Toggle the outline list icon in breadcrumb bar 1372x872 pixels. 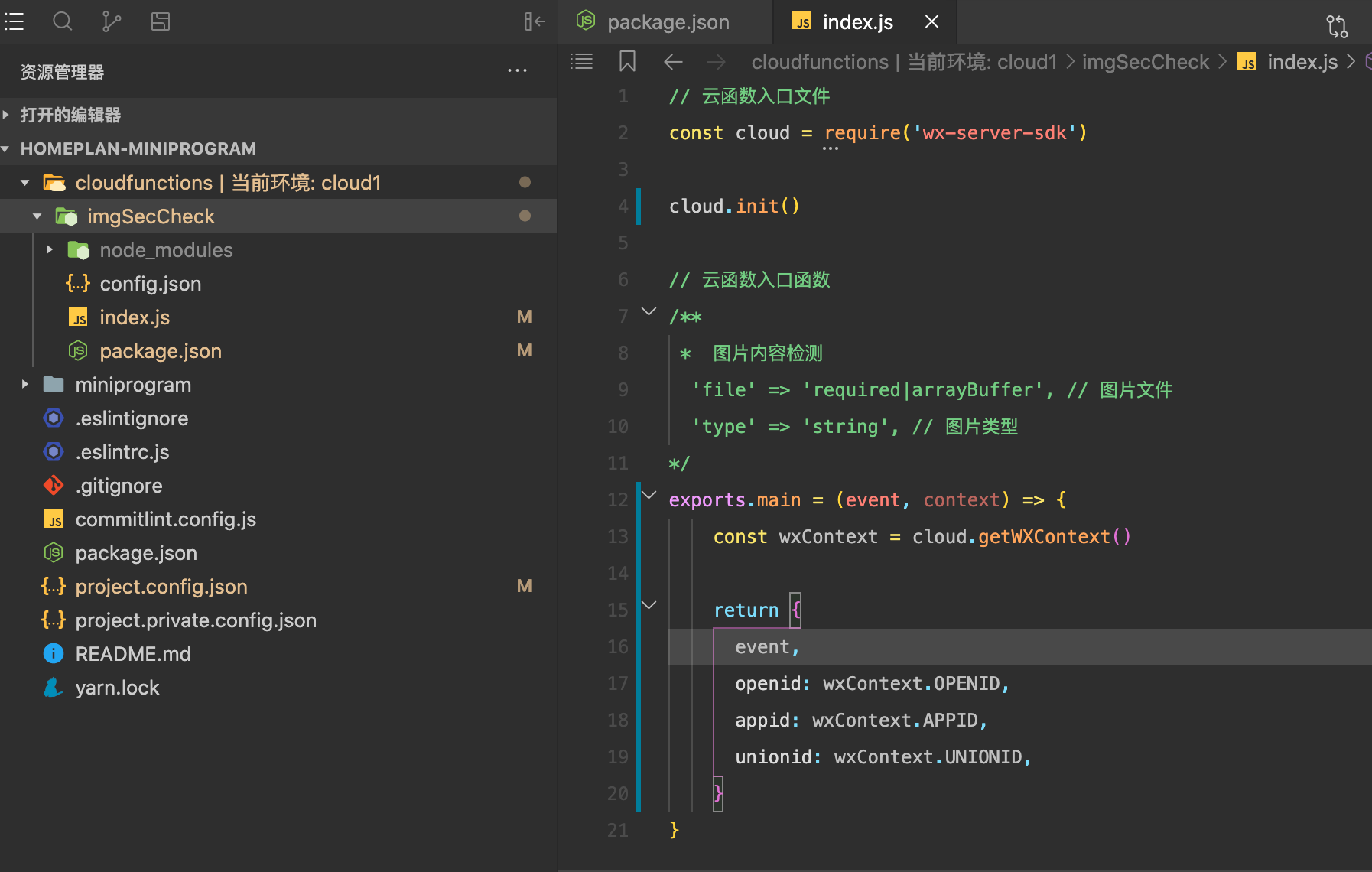pyautogui.click(x=582, y=61)
